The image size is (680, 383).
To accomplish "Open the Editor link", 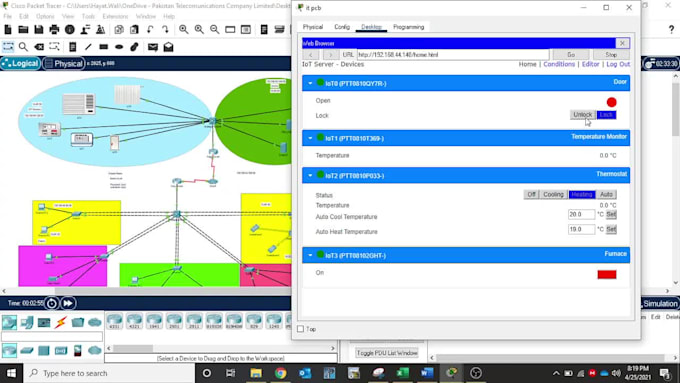I will 590,64.
